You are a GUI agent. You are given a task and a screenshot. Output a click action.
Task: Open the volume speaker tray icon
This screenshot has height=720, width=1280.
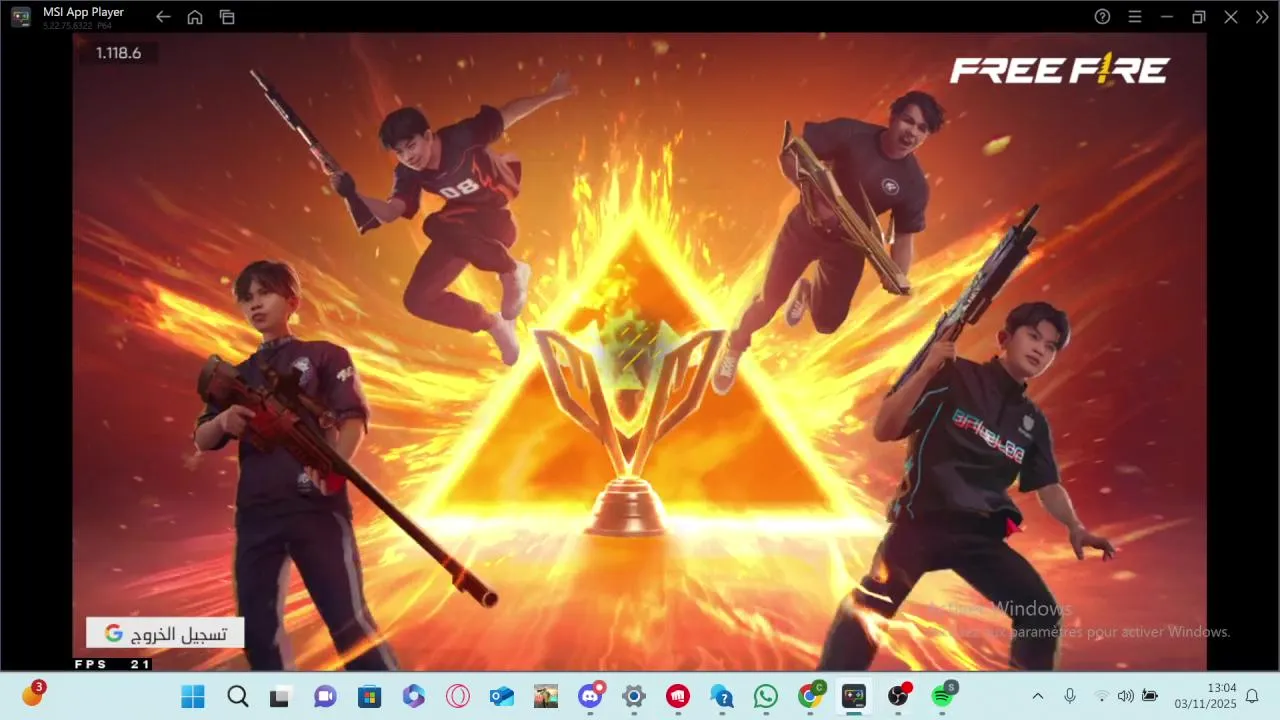(1125, 696)
